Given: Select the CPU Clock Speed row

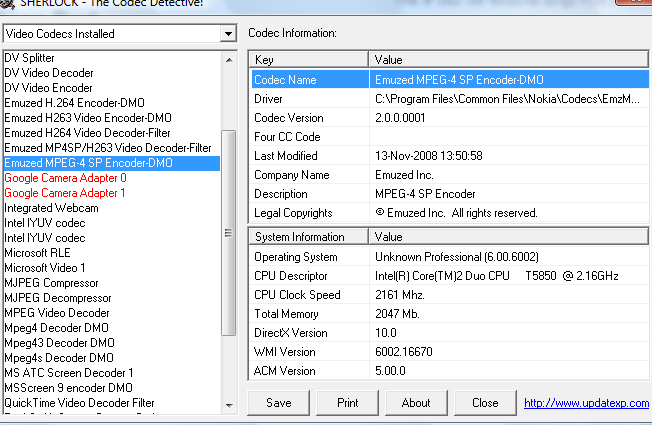Looking at the screenshot, I should point(450,295).
